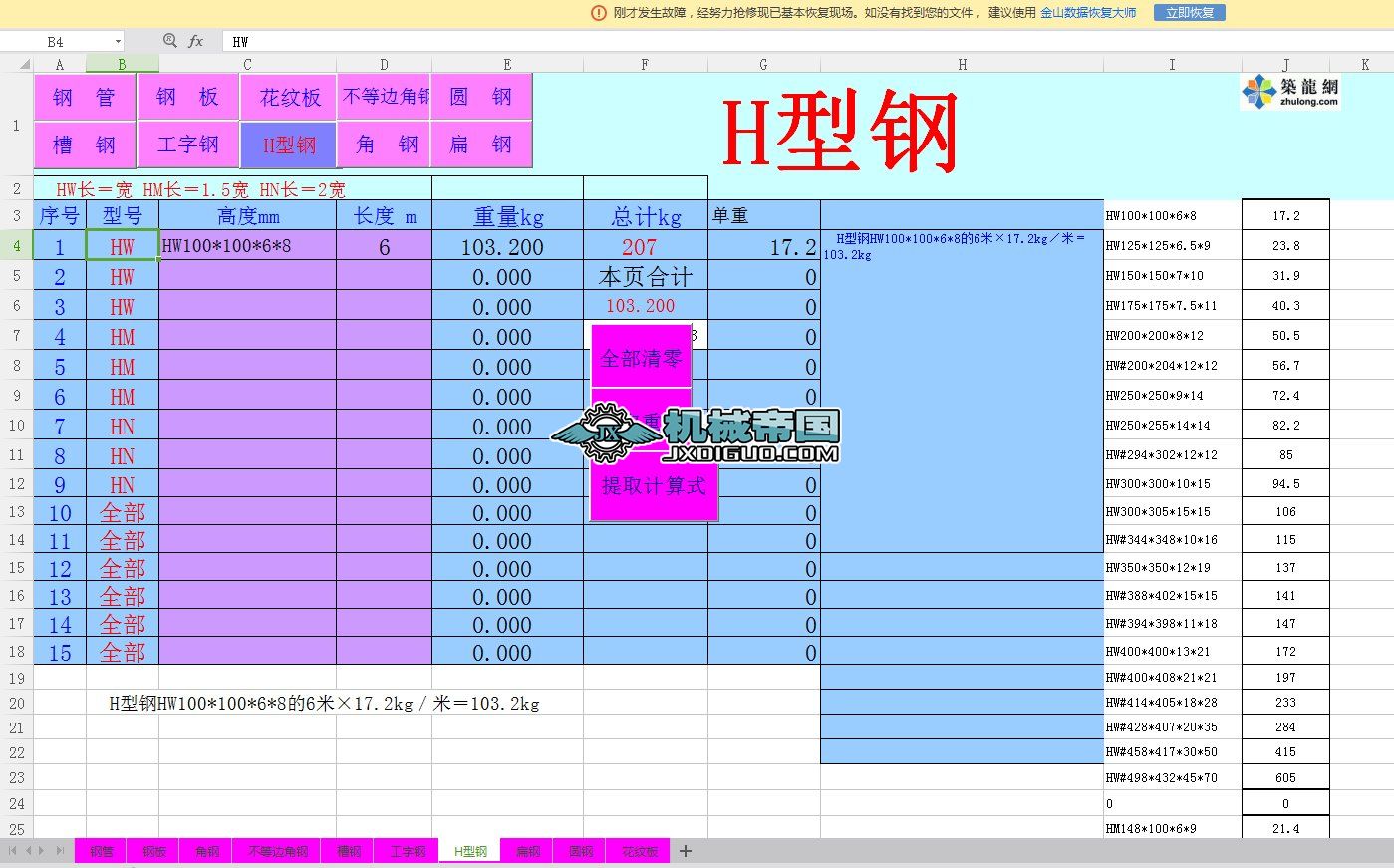Open the 金山数据恢复大师 link
Image resolution: width=1394 pixels, height=868 pixels.
[1088, 13]
